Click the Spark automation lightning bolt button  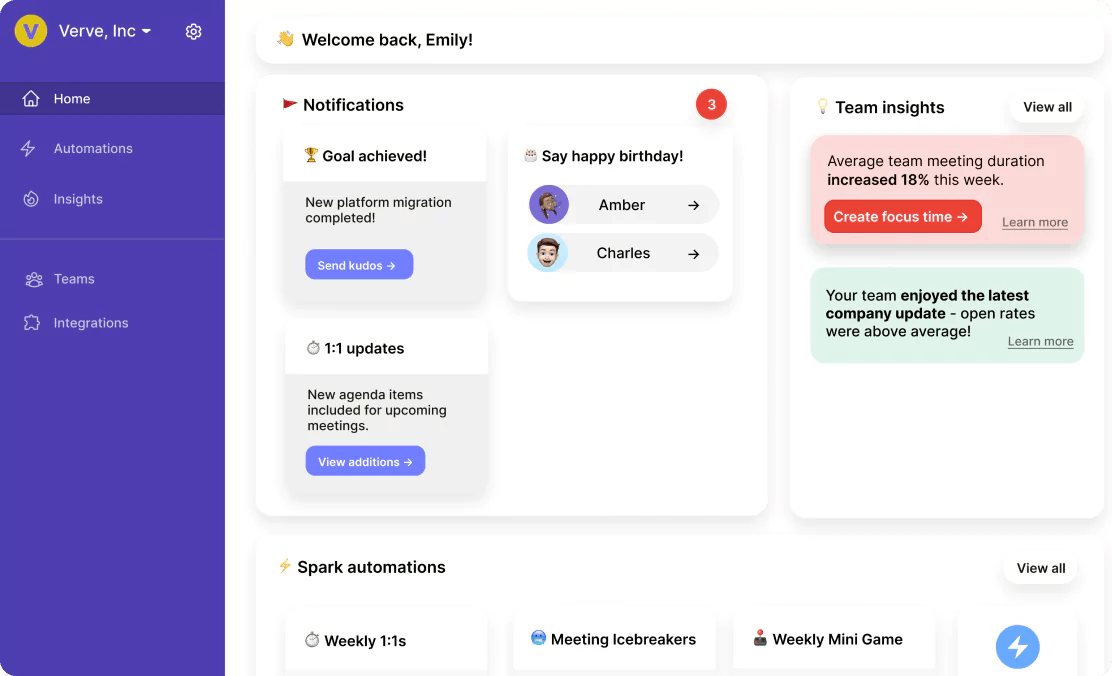(1017, 647)
